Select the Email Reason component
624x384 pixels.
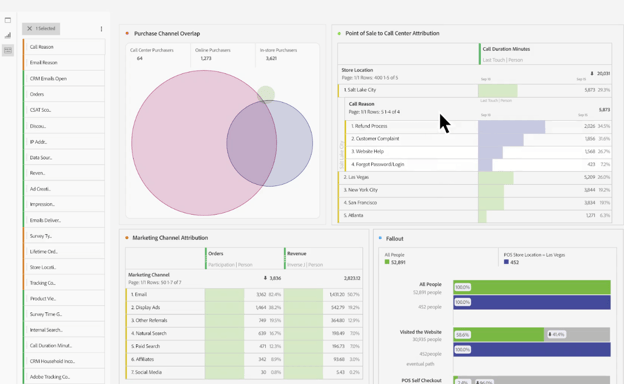[64, 62]
